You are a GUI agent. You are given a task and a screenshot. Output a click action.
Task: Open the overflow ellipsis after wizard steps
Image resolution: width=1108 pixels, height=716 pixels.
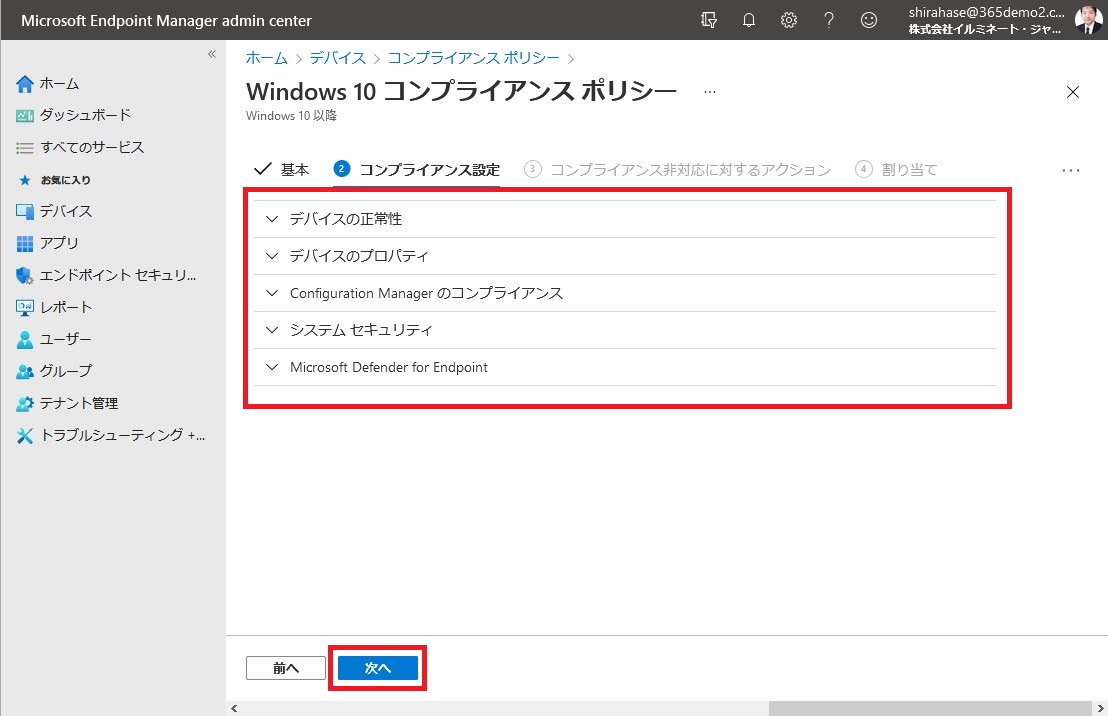[1071, 170]
